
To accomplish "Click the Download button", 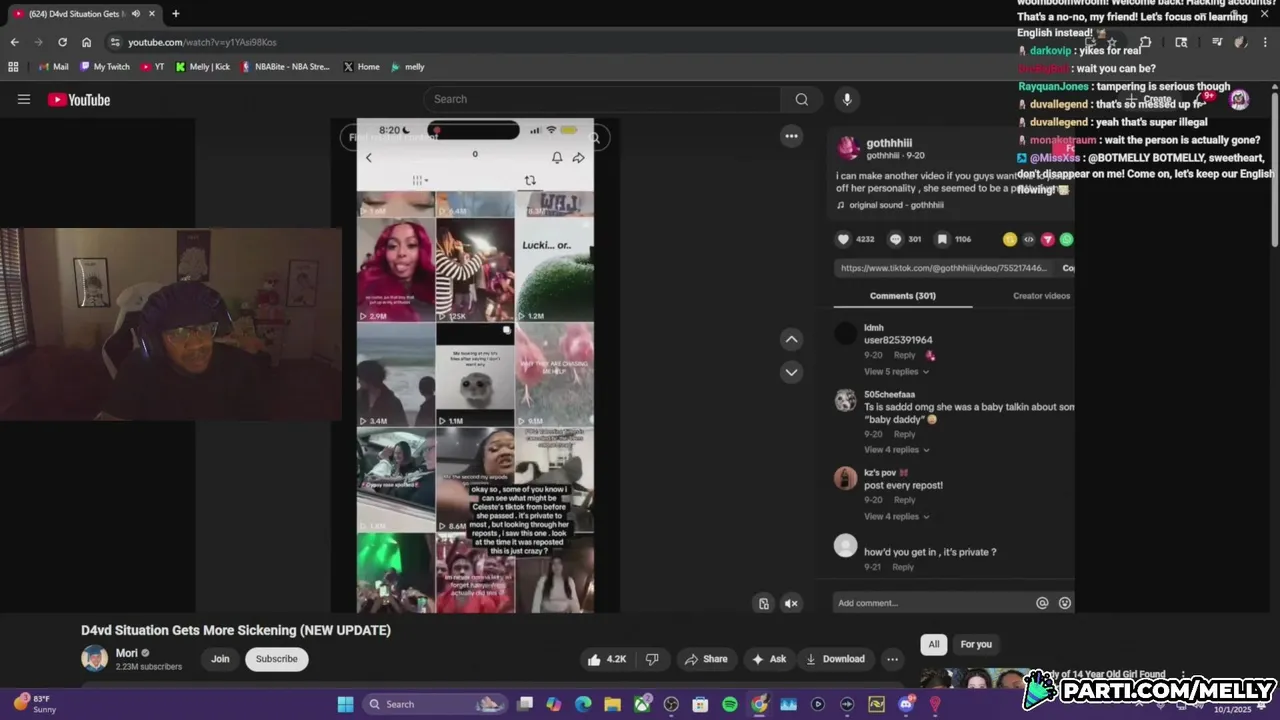I will click(x=835, y=659).
